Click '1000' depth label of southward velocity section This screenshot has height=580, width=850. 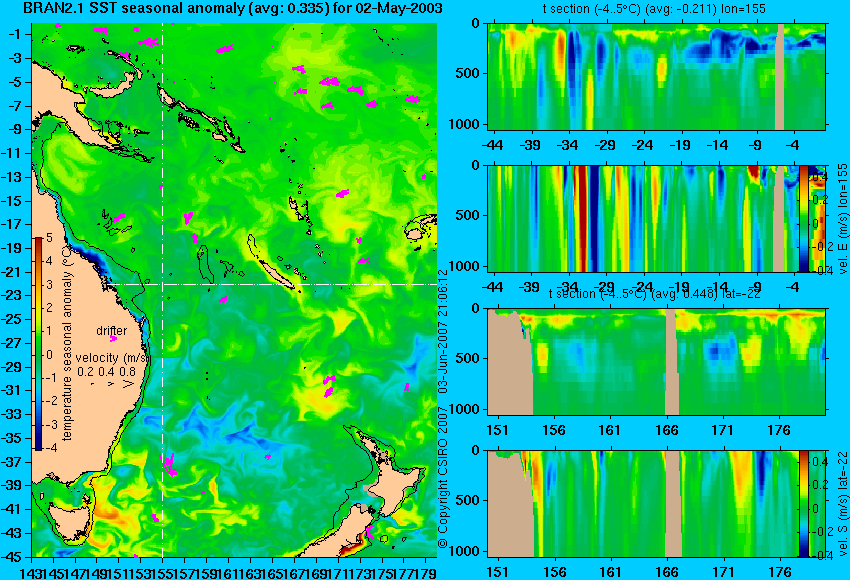click(465, 551)
